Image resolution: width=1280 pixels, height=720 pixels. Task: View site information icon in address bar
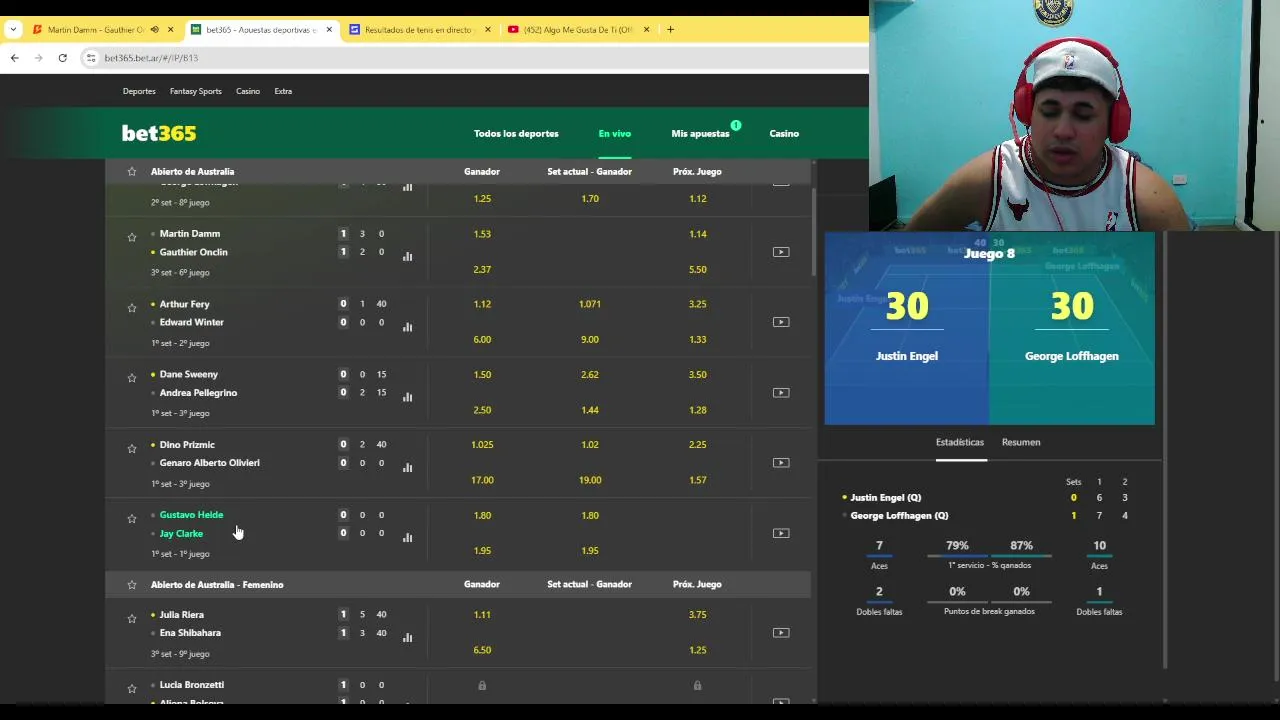[x=91, y=58]
